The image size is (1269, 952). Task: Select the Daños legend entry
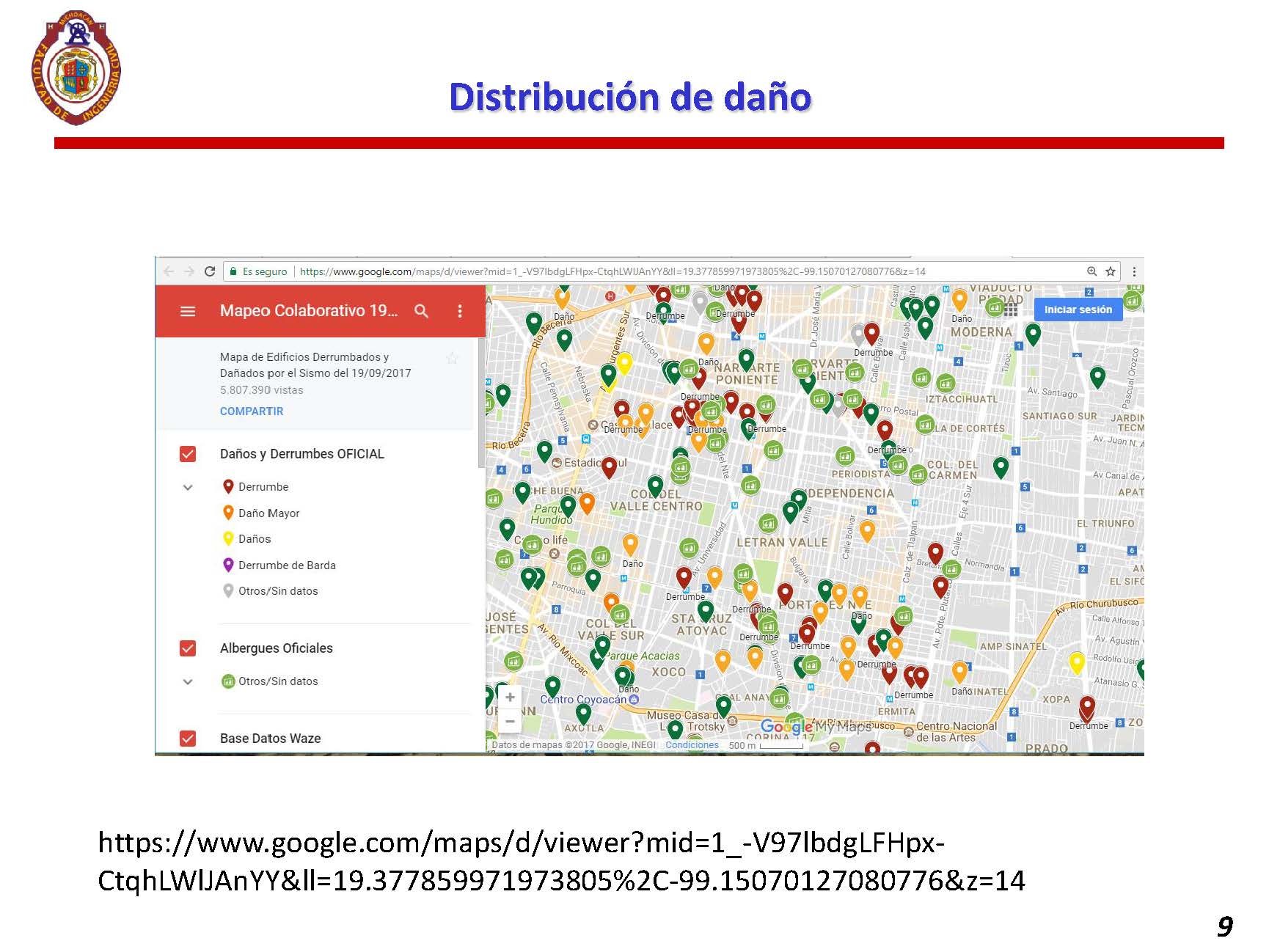[246, 539]
